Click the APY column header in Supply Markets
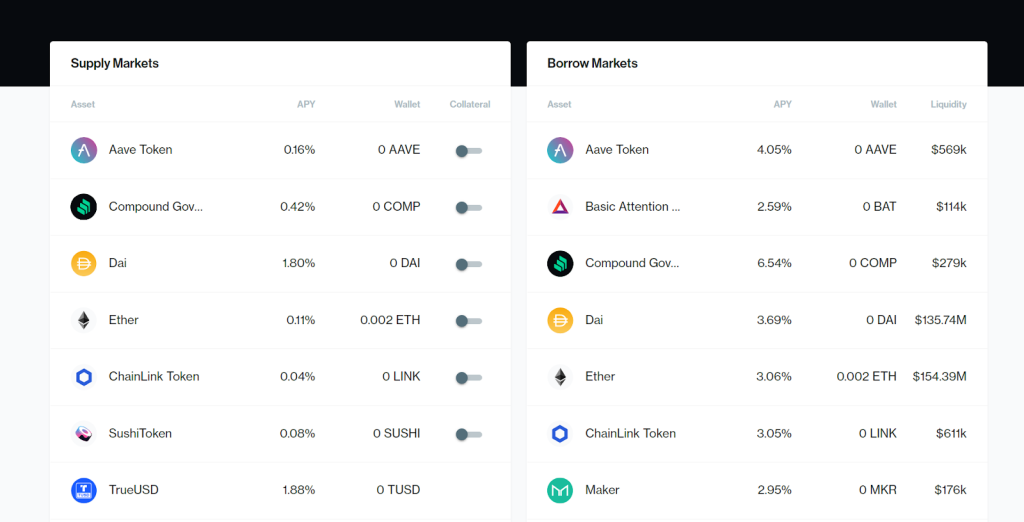 pyautogui.click(x=306, y=104)
